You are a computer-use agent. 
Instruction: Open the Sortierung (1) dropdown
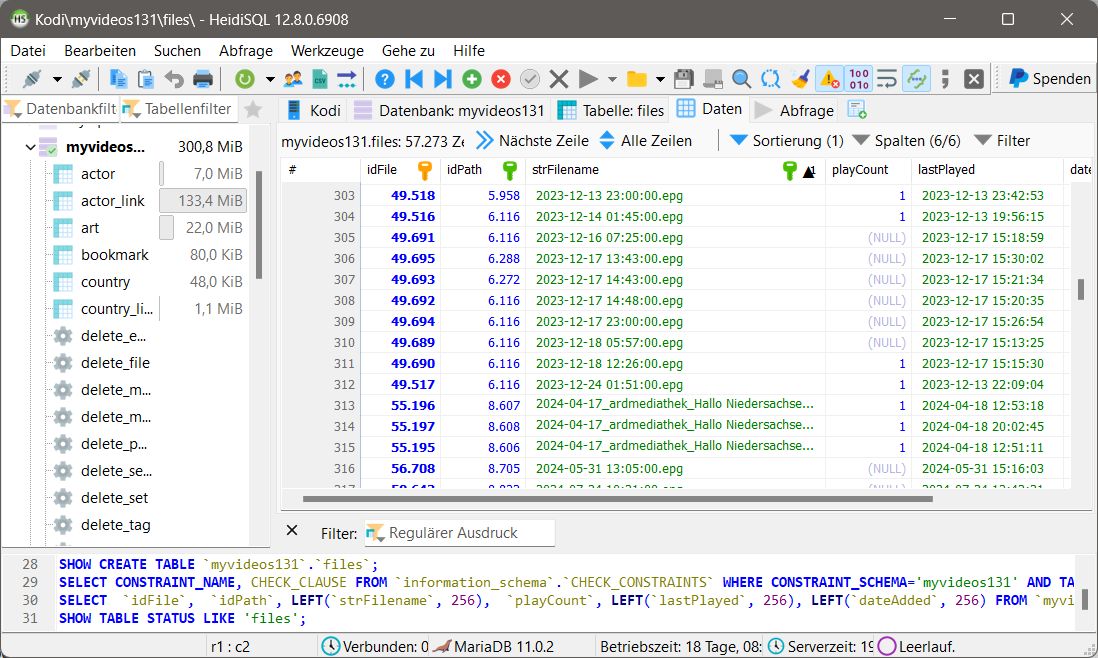(786, 141)
